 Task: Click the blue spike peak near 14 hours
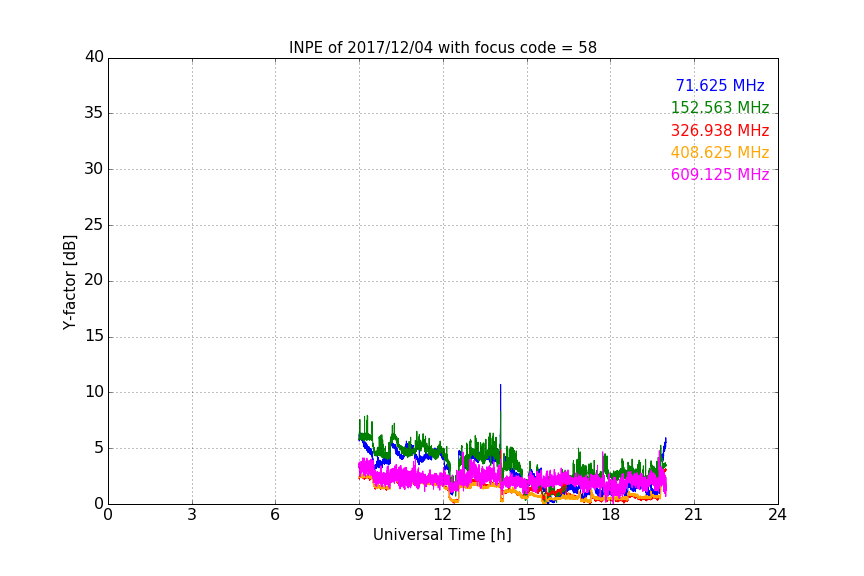(x=500, y=385)
